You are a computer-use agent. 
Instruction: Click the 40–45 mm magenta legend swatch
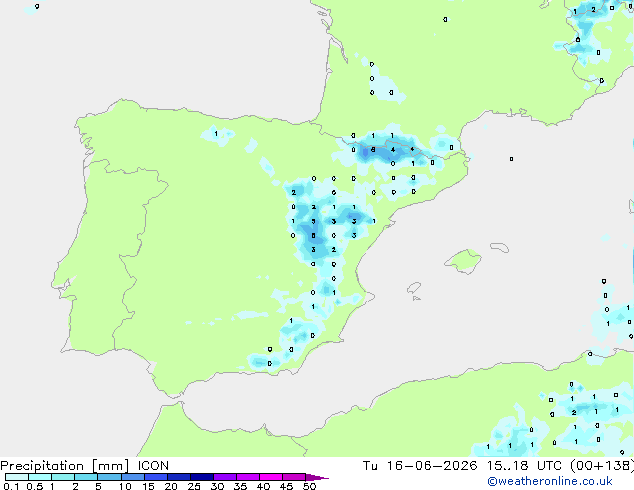(271, 477)
